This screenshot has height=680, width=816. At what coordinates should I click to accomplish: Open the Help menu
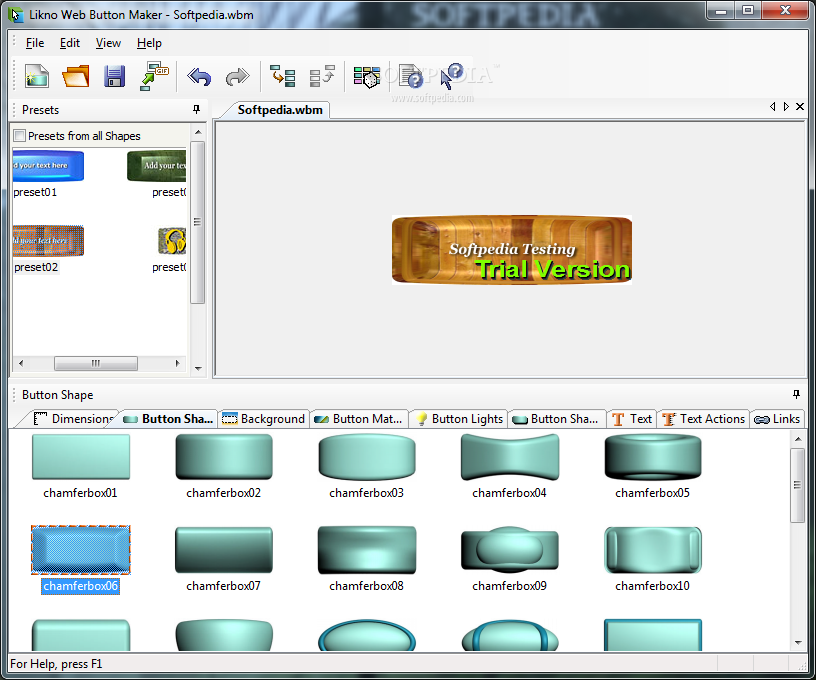click(x=149, y=43)
